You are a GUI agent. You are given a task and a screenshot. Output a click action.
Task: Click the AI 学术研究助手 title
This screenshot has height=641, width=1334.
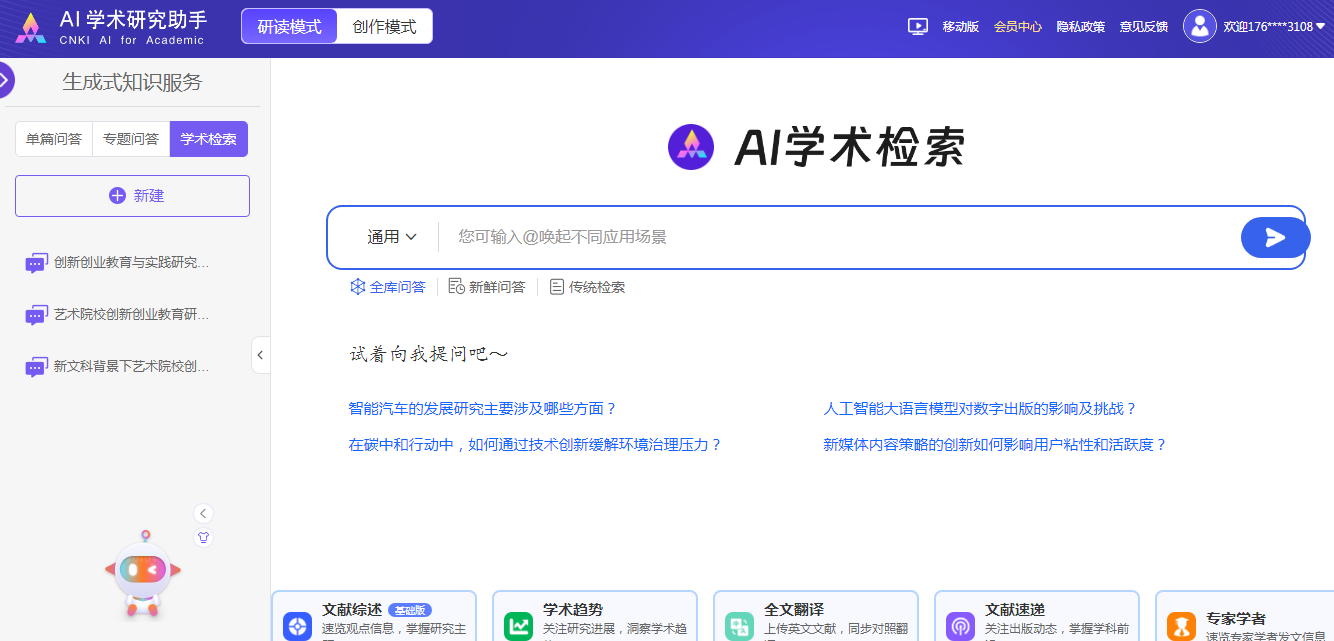(133, 20)
